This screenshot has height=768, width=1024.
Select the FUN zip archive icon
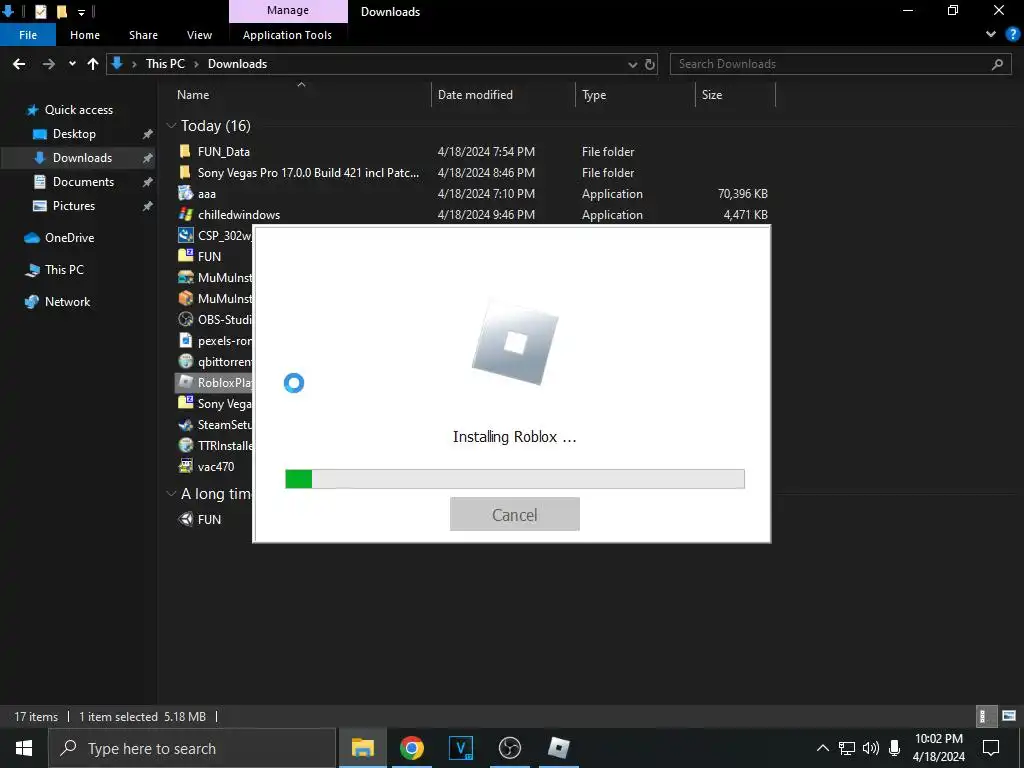(x=185, y=256)
